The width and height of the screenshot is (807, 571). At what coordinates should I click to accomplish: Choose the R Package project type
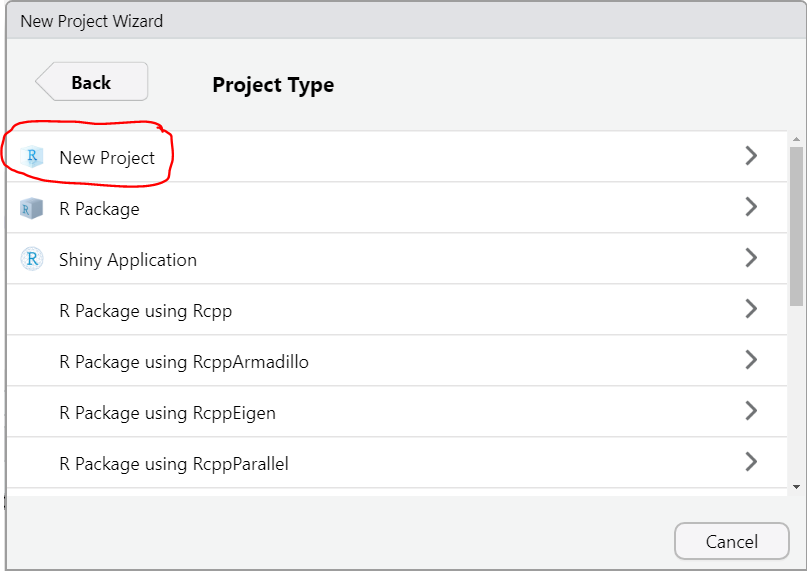[397, 207]
